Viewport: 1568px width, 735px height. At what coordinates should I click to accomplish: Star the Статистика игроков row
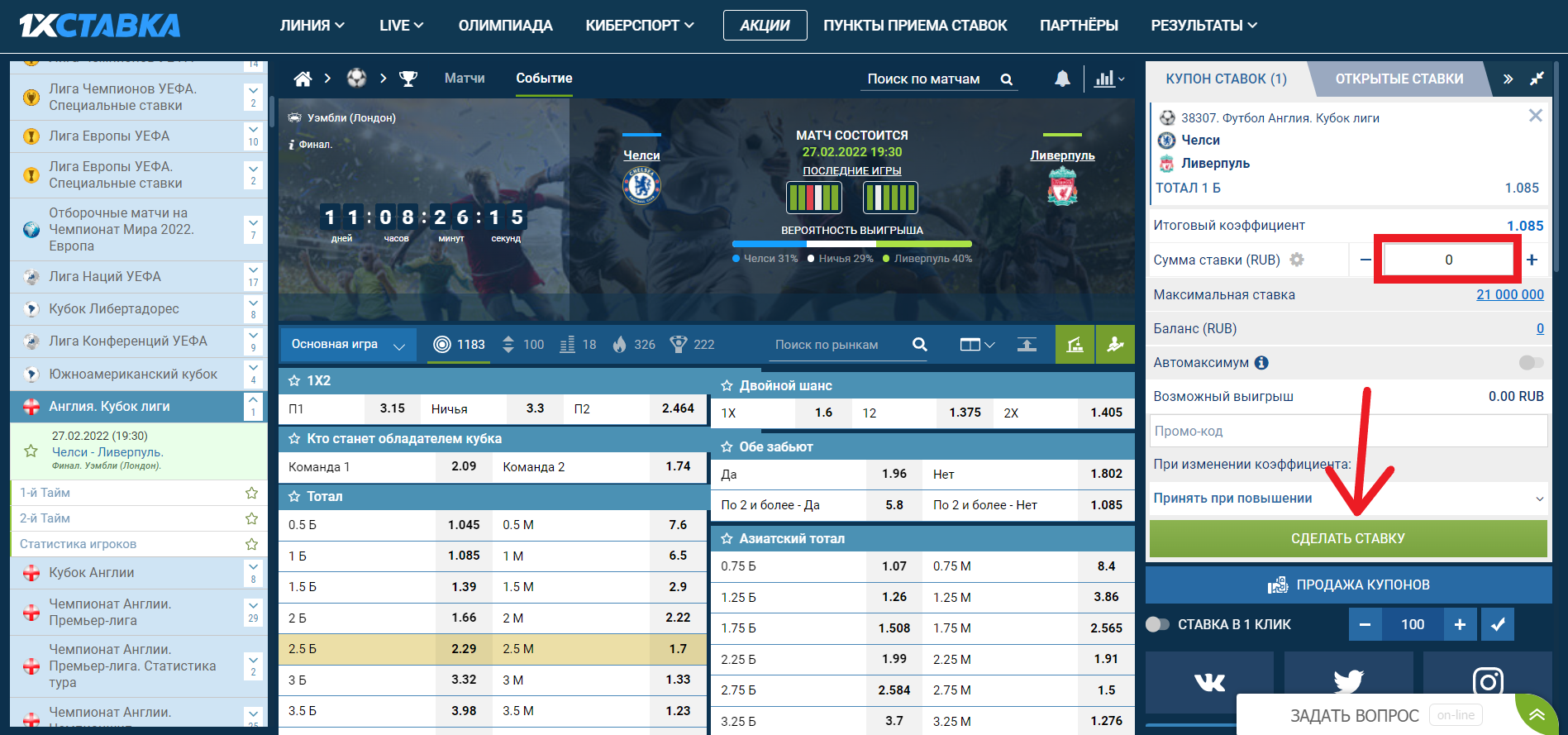(251, 544)
